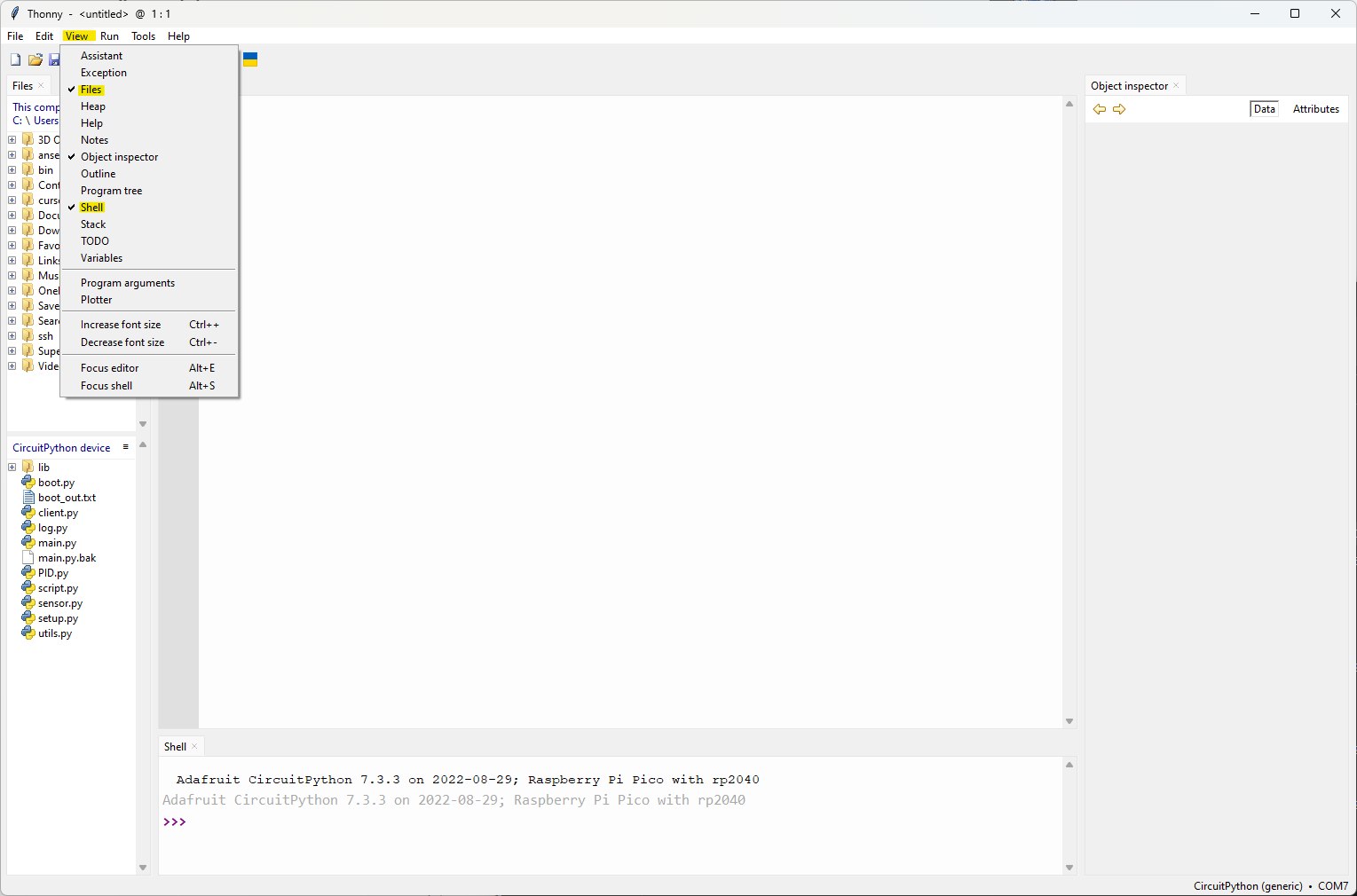1357x896 pixels.
Task: Click the Object inspector back arrow
Action: 1100,109
